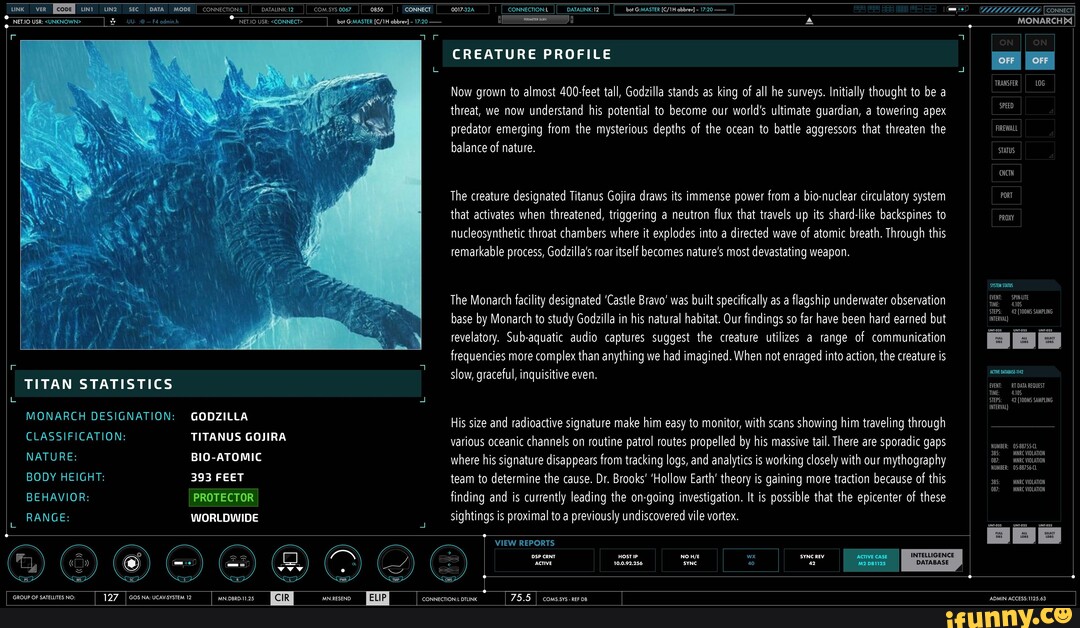Click the Godzilla creature image

pos(220,194)
